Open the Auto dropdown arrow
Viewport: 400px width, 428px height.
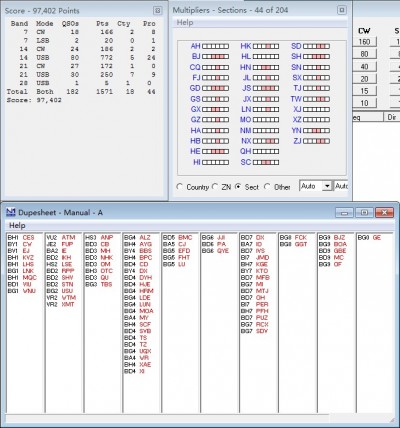point(328,186)
